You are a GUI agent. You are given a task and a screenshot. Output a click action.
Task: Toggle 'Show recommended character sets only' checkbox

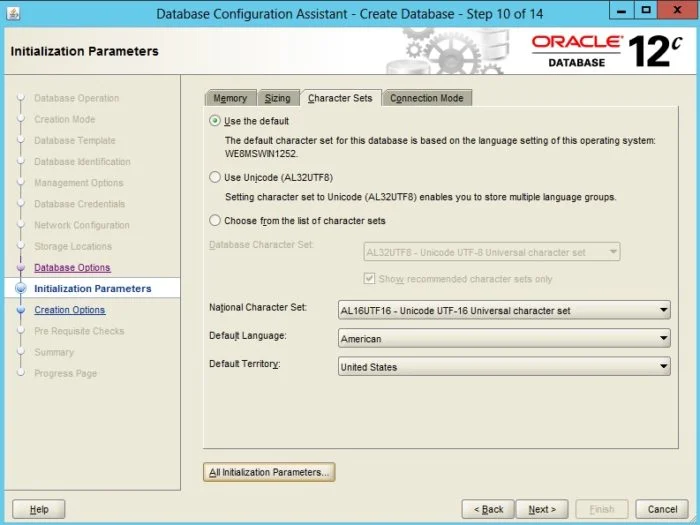(369, 279)
